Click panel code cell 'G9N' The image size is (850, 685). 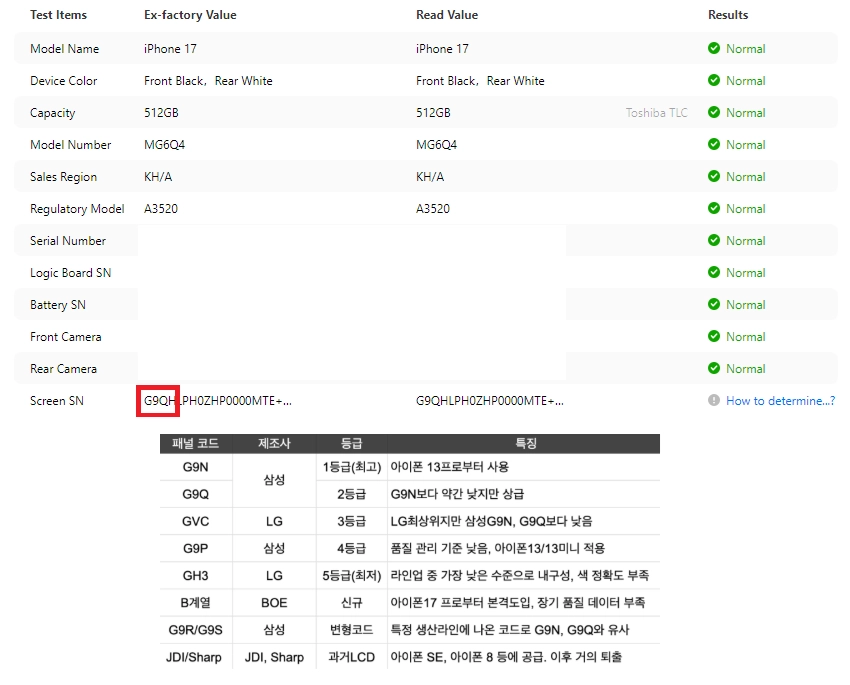click(x=195, y=467)
